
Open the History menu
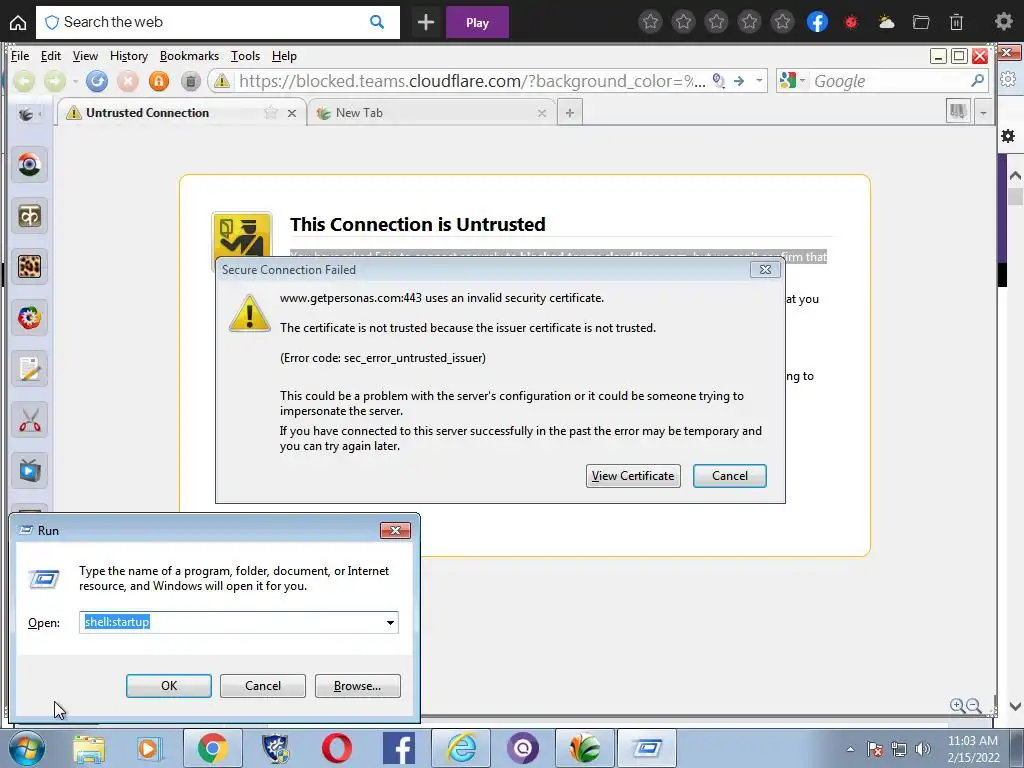tap(129, 56)
